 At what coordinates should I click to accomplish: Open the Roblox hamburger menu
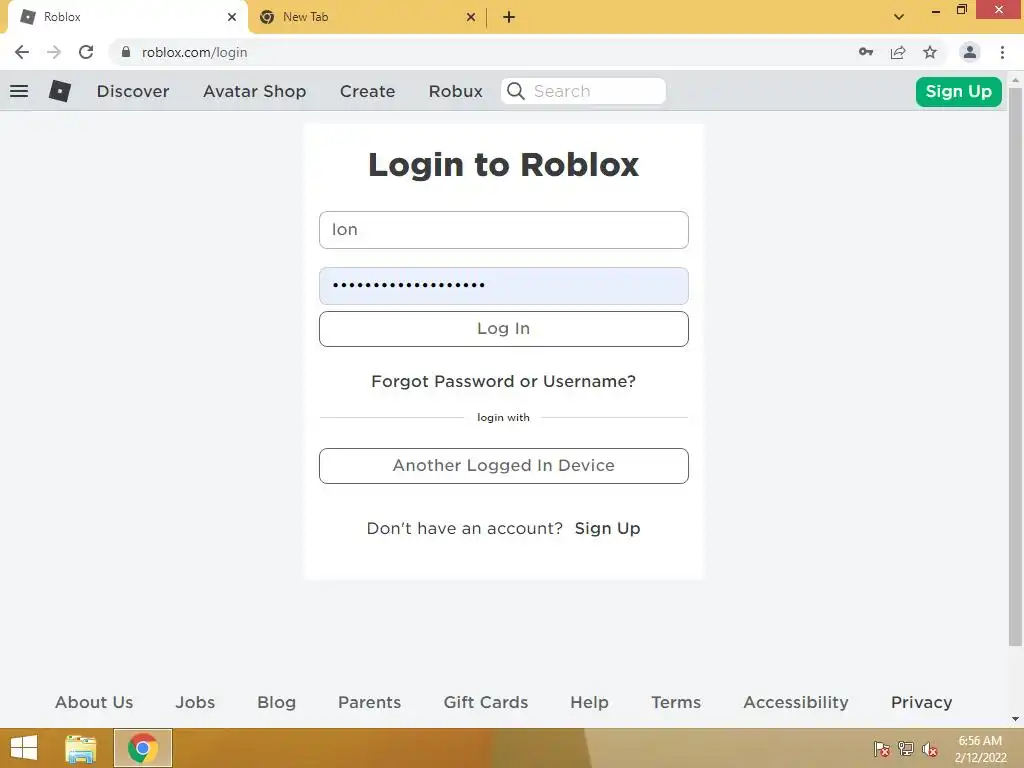pos(19,91)
